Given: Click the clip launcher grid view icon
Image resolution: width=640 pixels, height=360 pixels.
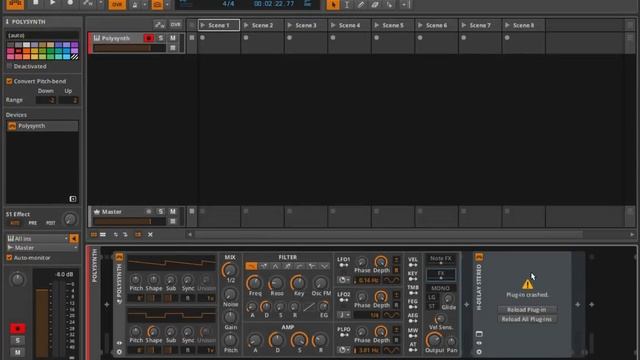Looking at the screenshot, I should [x=93, y=235].
